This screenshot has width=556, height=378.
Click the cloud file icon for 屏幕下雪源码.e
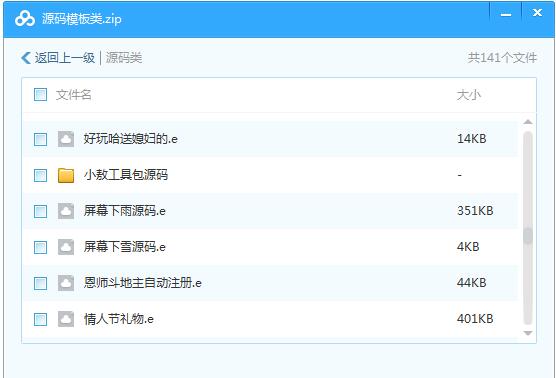pos(66,247)
